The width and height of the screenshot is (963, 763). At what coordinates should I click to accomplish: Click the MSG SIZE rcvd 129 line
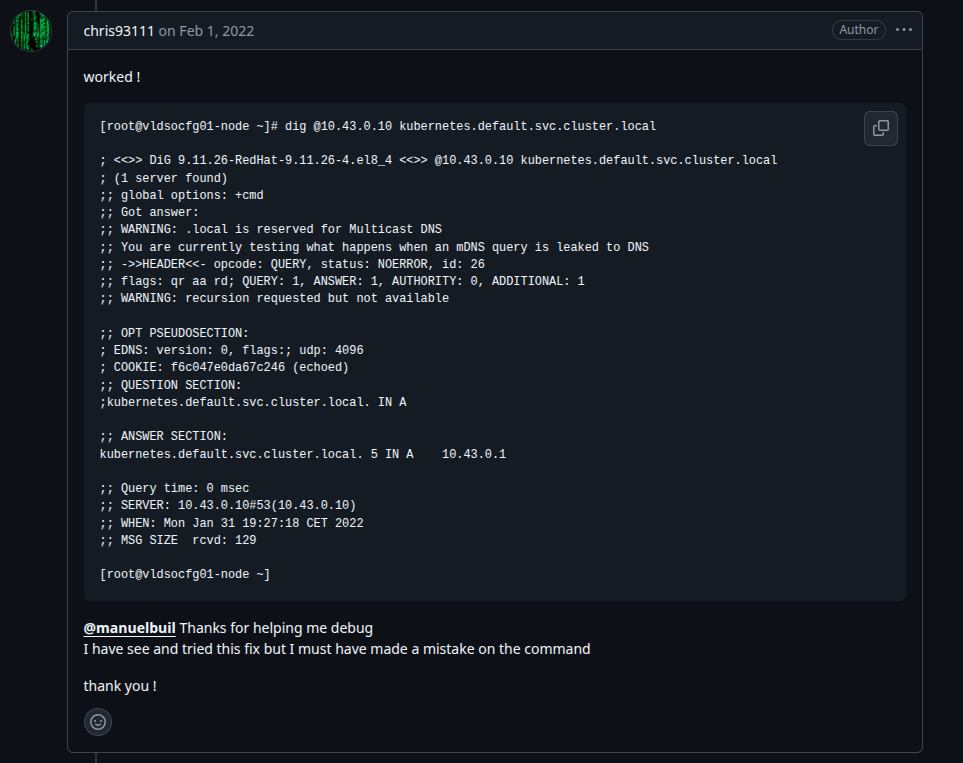click(178, 540)
